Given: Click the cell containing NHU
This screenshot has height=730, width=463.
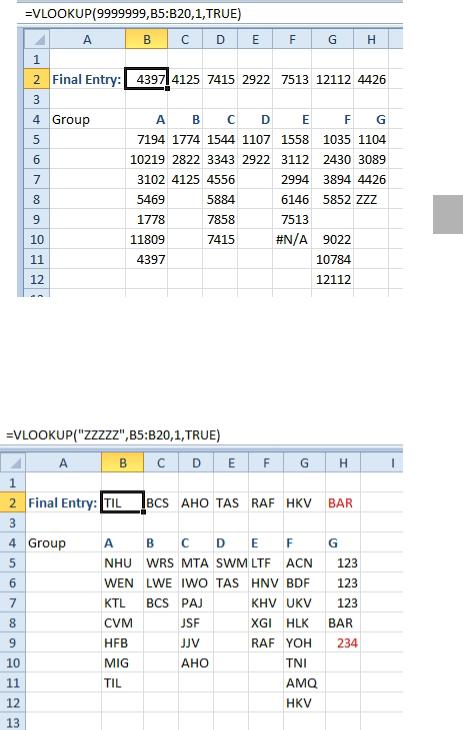Looking at the screenshot, I should [x=123, y=563].
